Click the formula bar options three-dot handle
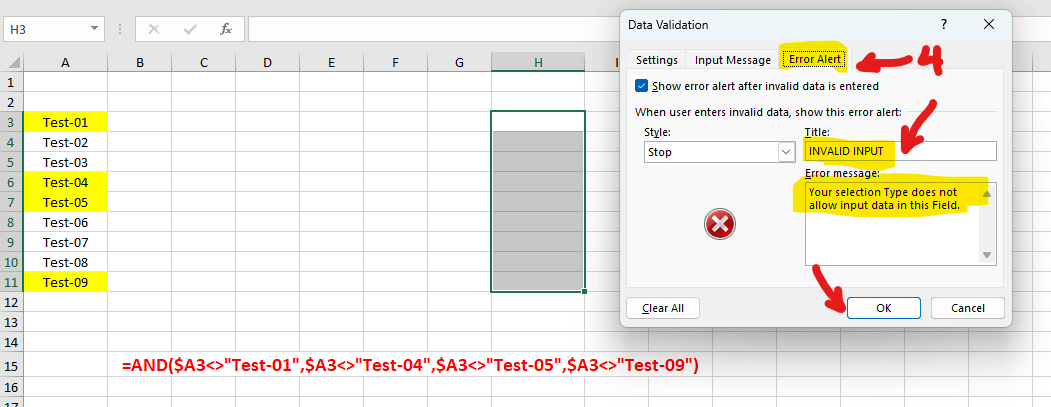Viewport: 1051px width, 407px height. click(120, 30)
